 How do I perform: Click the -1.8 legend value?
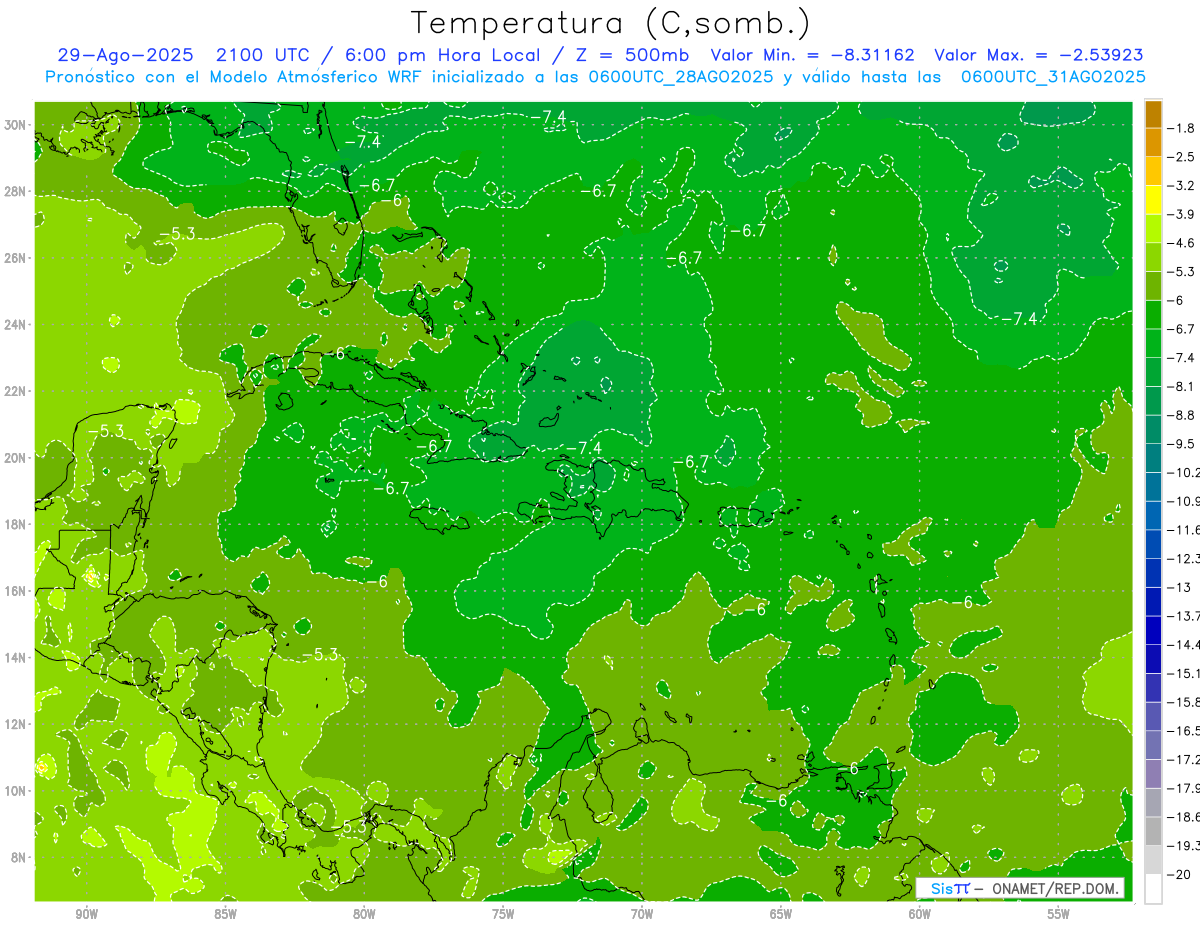[1182, 128]
